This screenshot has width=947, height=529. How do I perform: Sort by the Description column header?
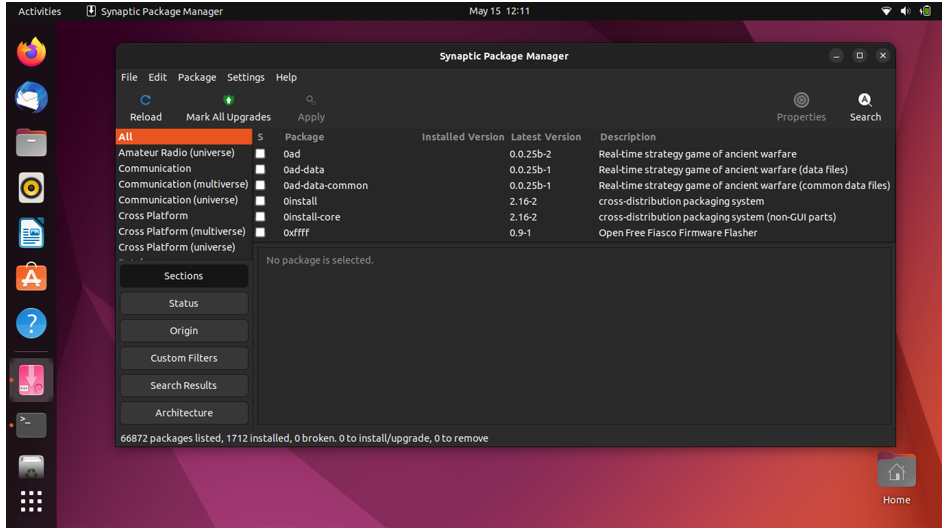(628, 137)
